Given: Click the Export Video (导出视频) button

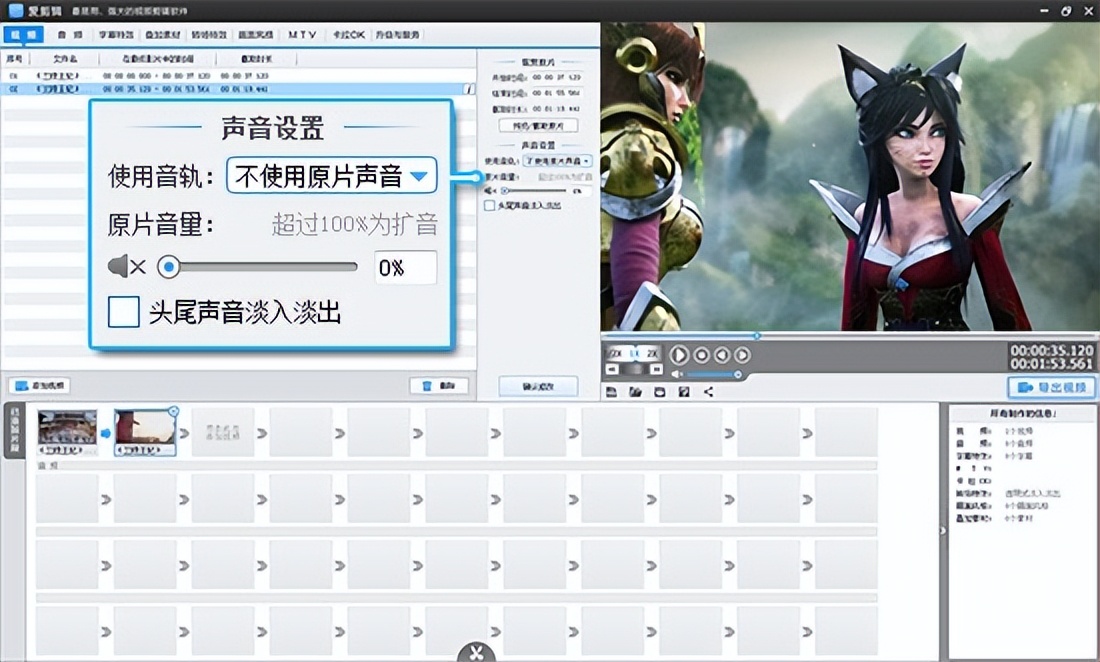Looking at the screenshot, I should (x=1052, y=387).
